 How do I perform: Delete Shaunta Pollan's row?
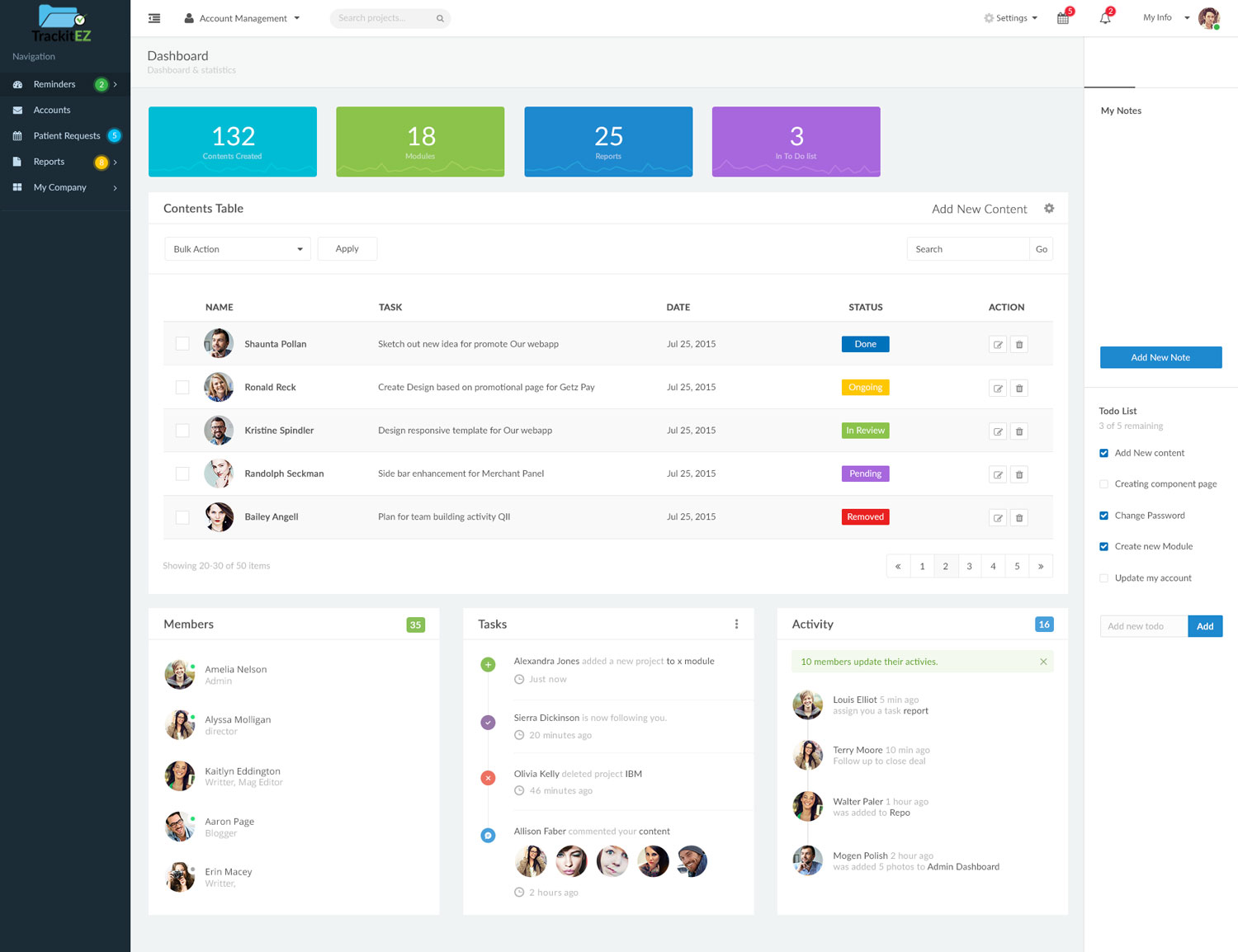click(x=1019, y=345)
